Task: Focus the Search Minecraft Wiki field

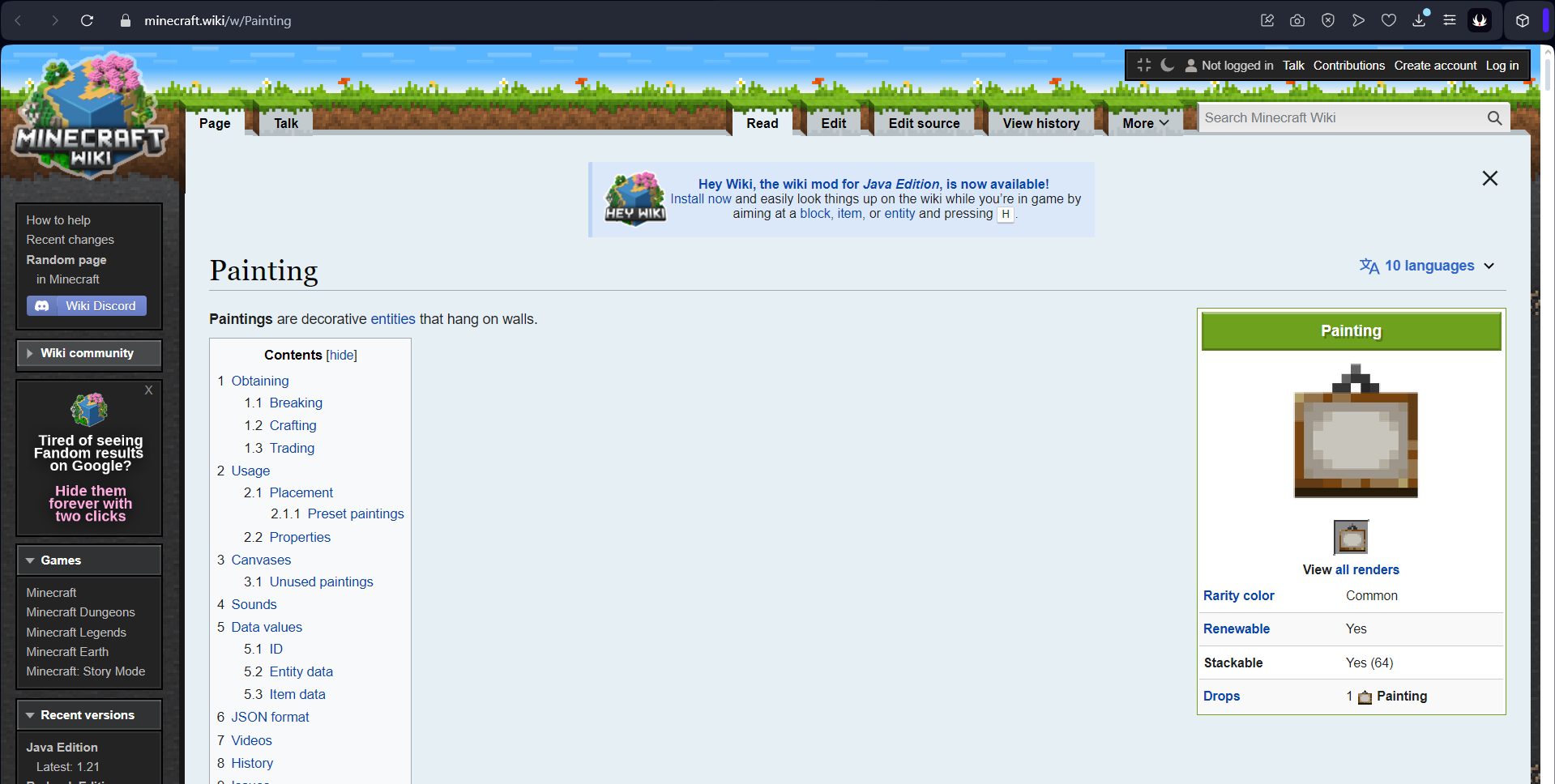Action: [x=1341, y=118]
